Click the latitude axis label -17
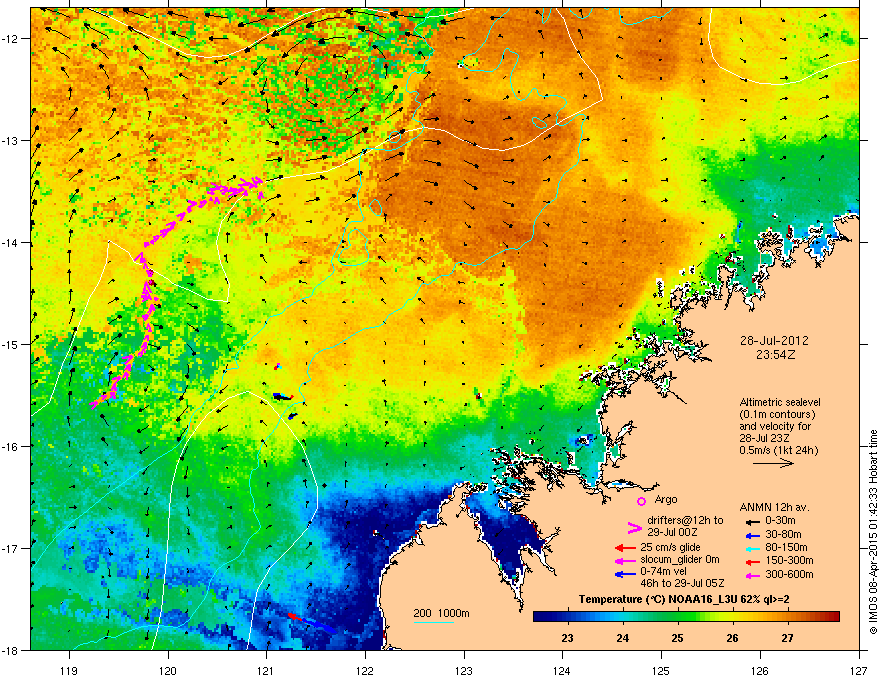880x680 pixels. 11,548
